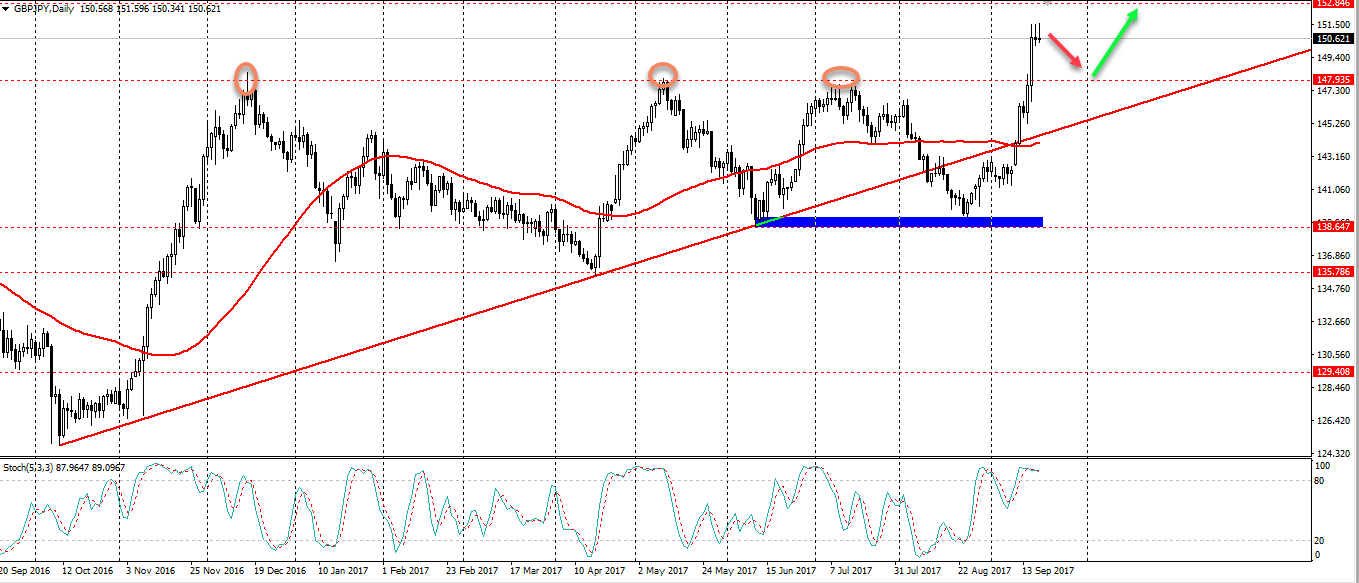Click the 124.320 price scale value

pos(1333,454)
